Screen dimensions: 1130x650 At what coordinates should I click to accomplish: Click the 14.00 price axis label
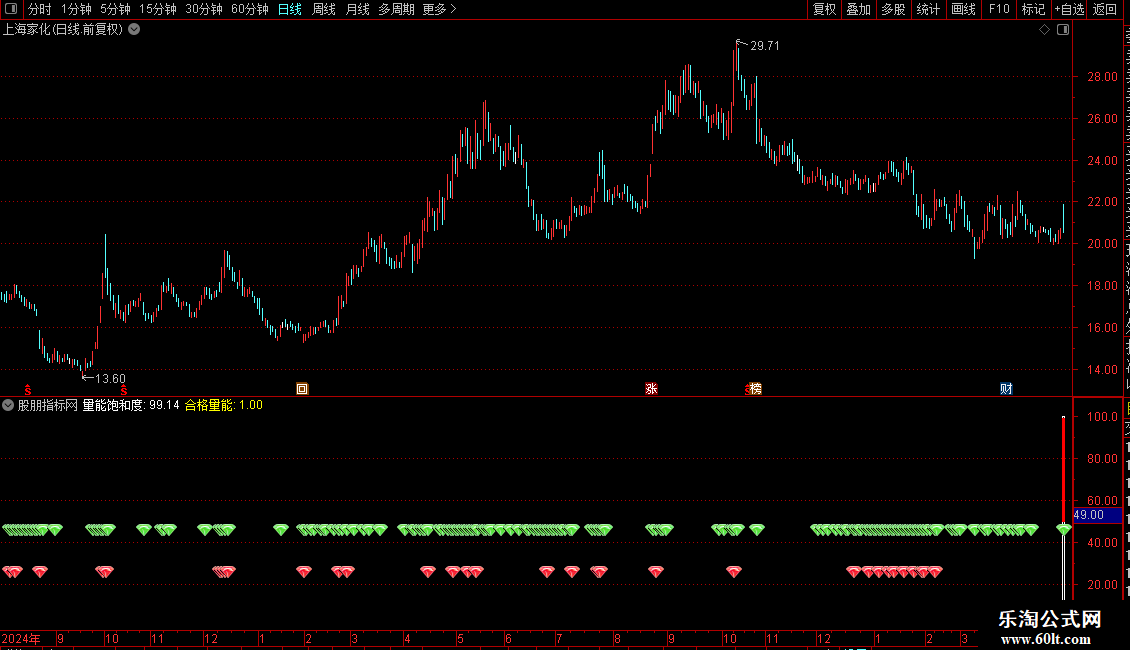tap(1102, 370)
